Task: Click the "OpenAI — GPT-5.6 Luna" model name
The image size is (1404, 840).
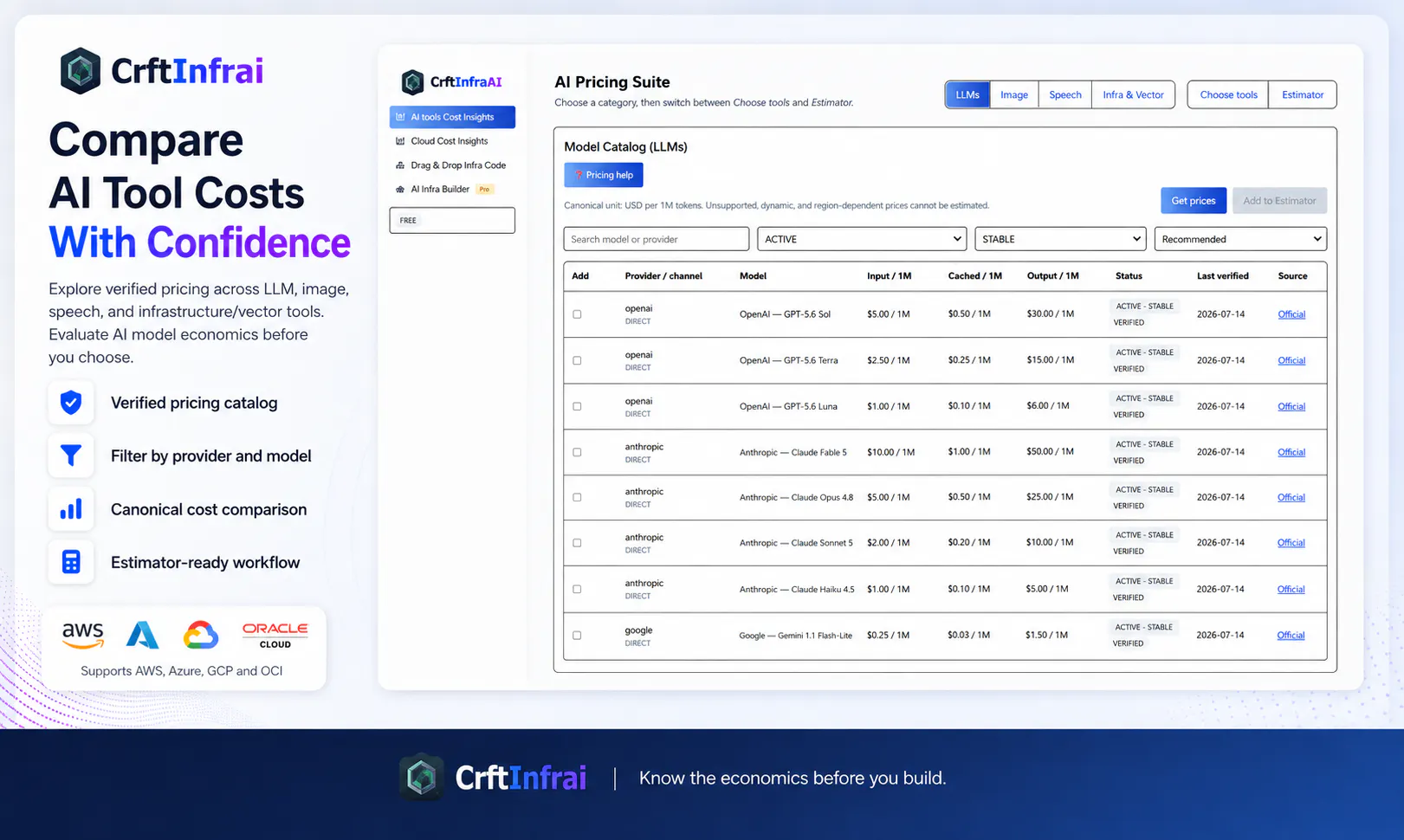Action: (788, 406)
